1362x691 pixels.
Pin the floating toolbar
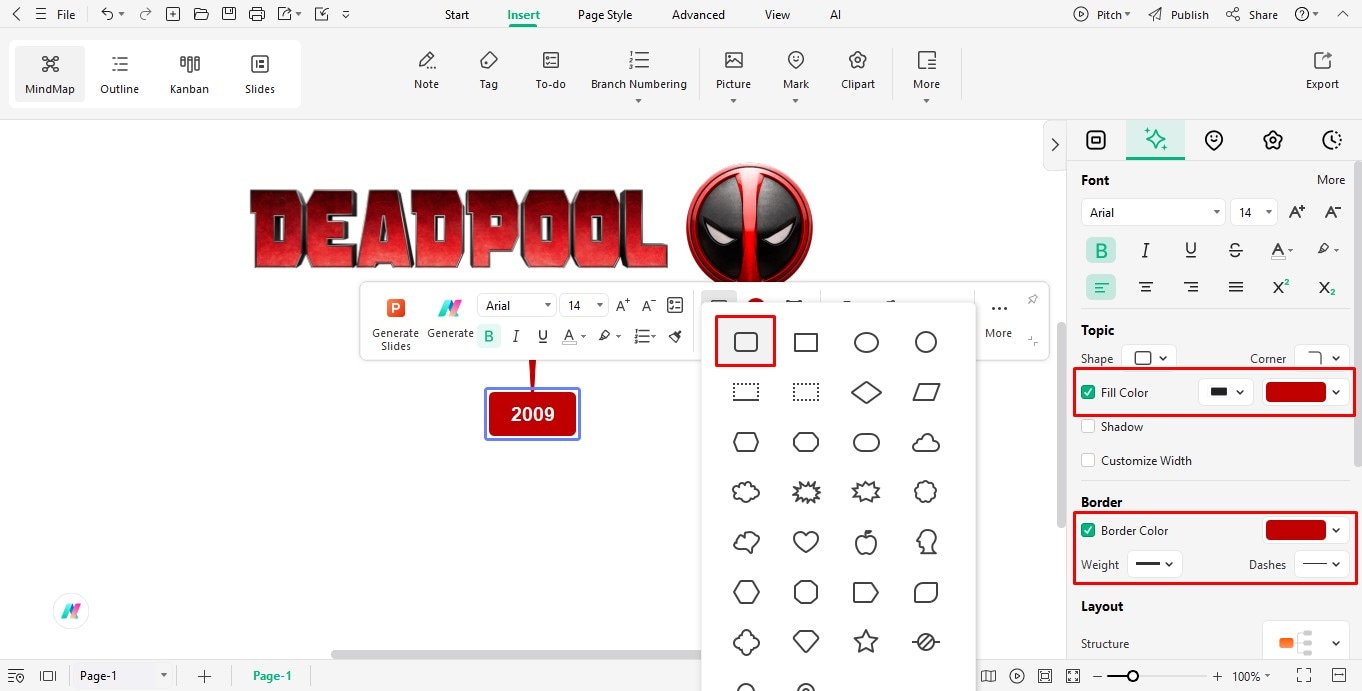click(1032, 300)
